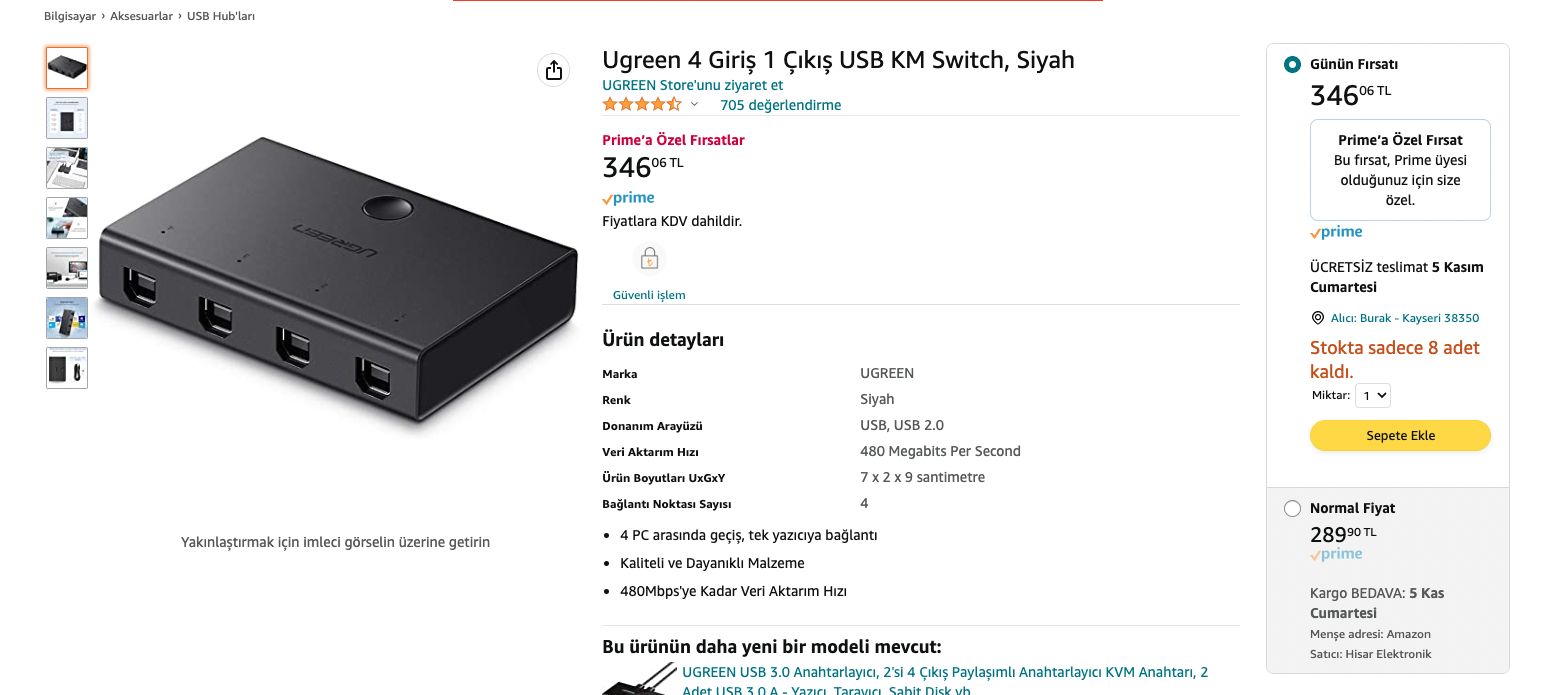Image resolution: width=1564 pixels, height=695 pixels.
Task: Visit the UGREEN Store link
Action: (693, 85)
